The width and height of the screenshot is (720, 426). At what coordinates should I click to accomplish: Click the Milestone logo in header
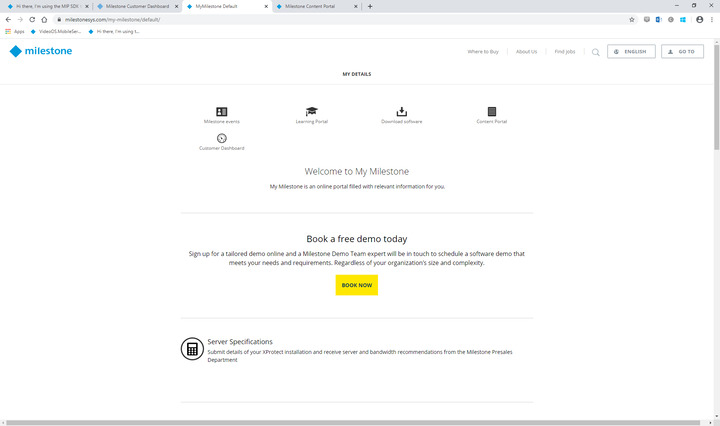[40, 51]
